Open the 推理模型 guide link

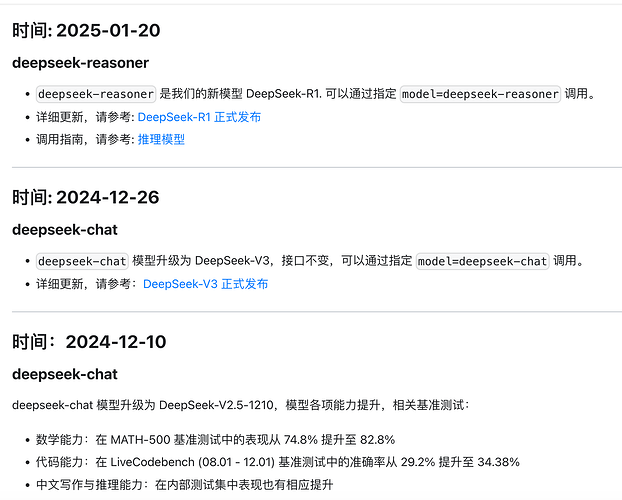coord(161,139)
